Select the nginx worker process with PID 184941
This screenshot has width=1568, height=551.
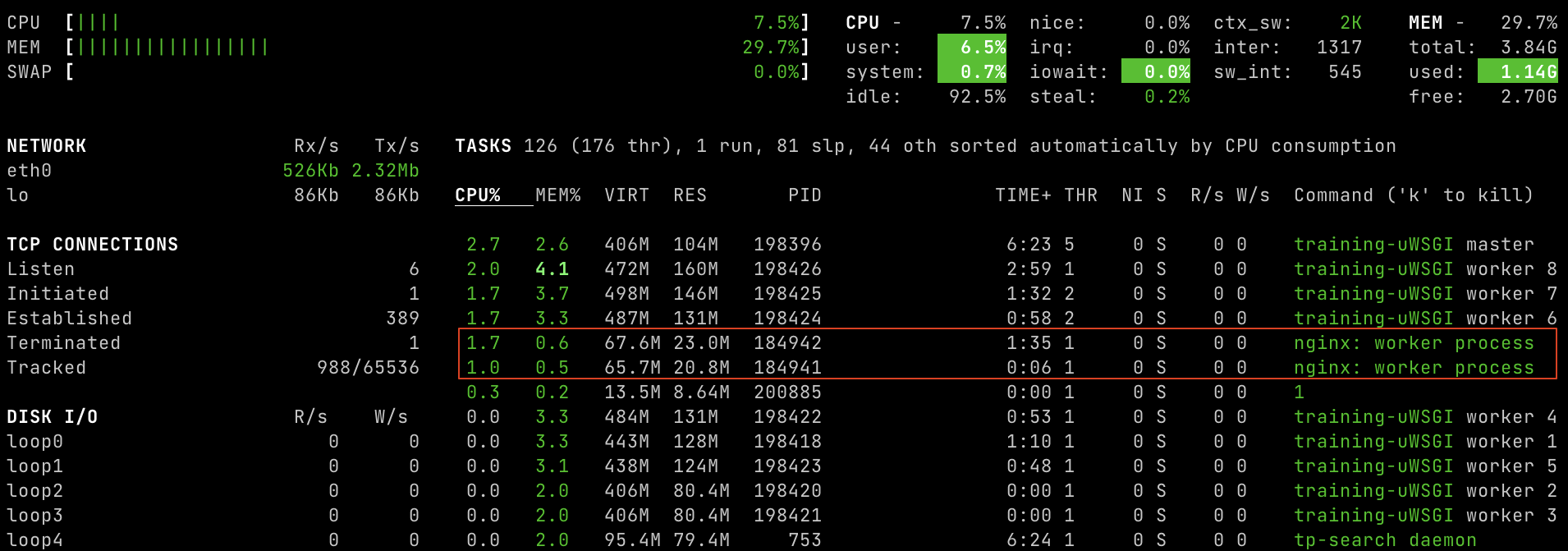point(1413,368)
